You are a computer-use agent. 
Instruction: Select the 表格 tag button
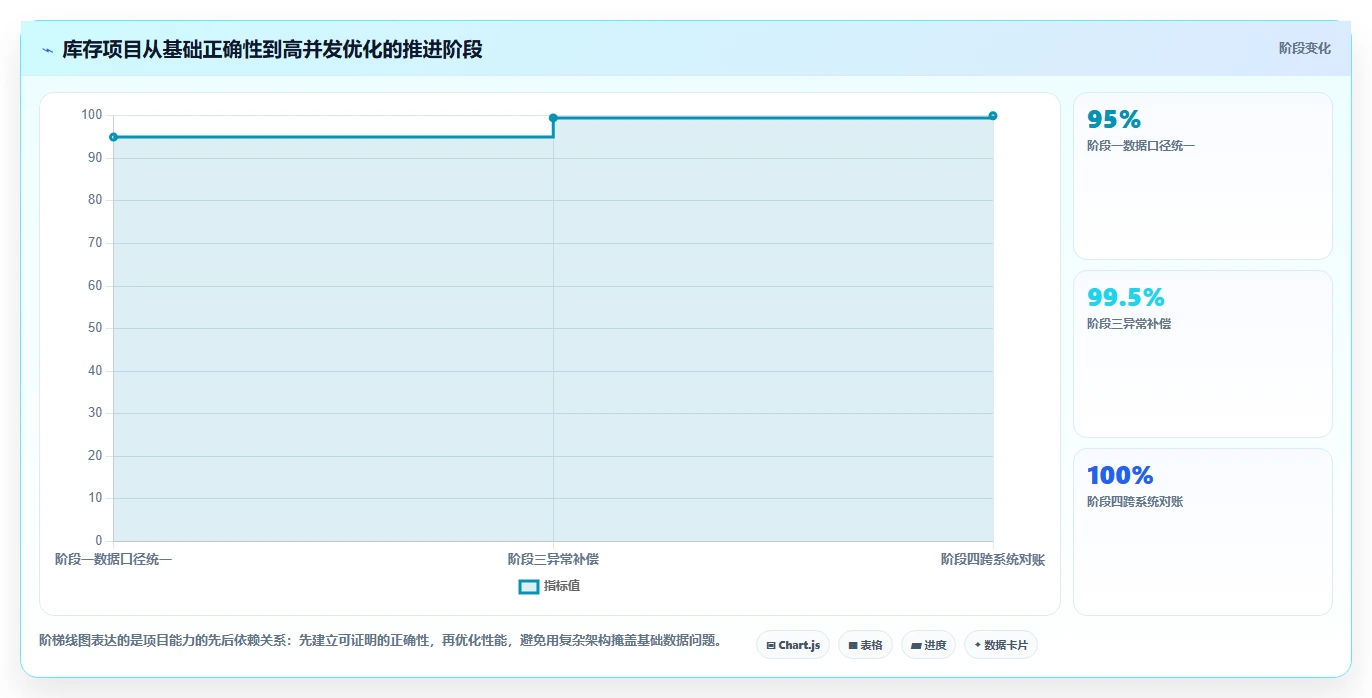pos(865,645)
